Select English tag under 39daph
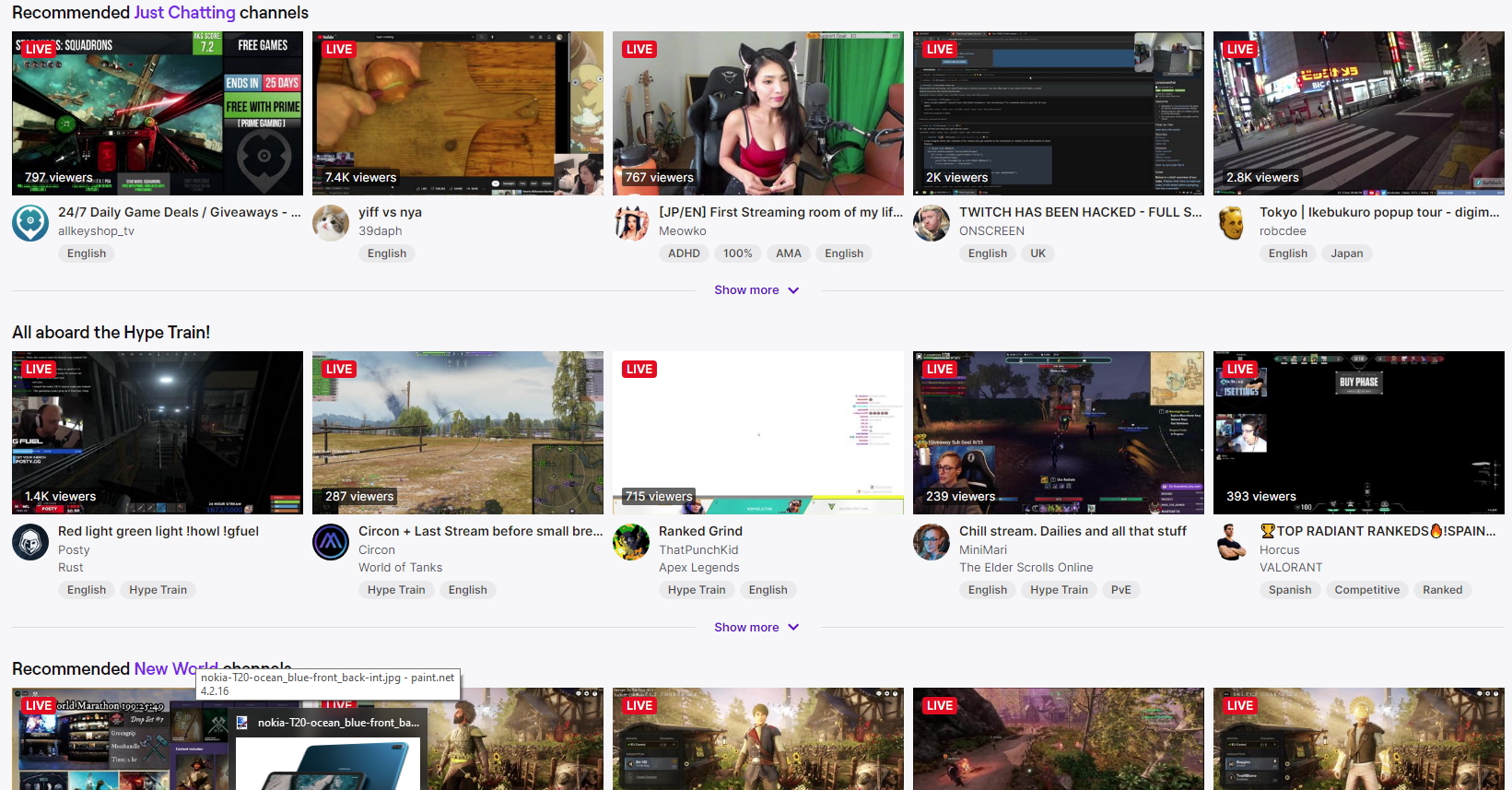This screenshot has height=790, width=1512. (x=387, y=254)
